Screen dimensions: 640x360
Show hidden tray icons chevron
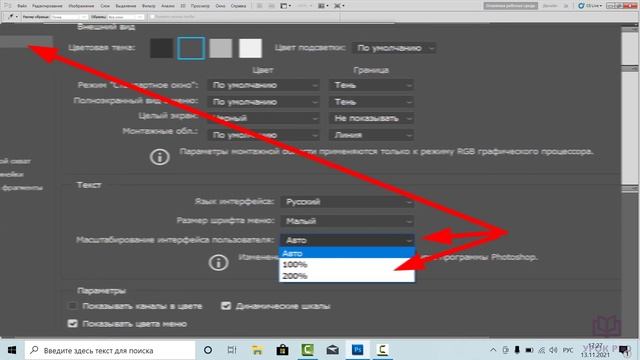click(493, 350)
